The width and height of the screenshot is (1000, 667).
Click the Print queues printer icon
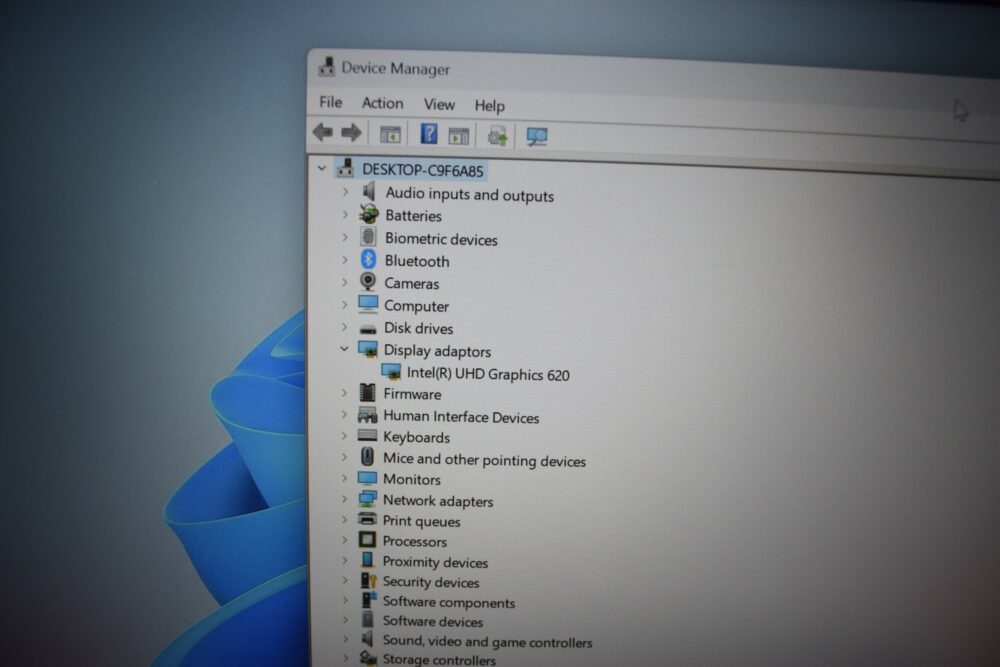click(x=367, y=518)
